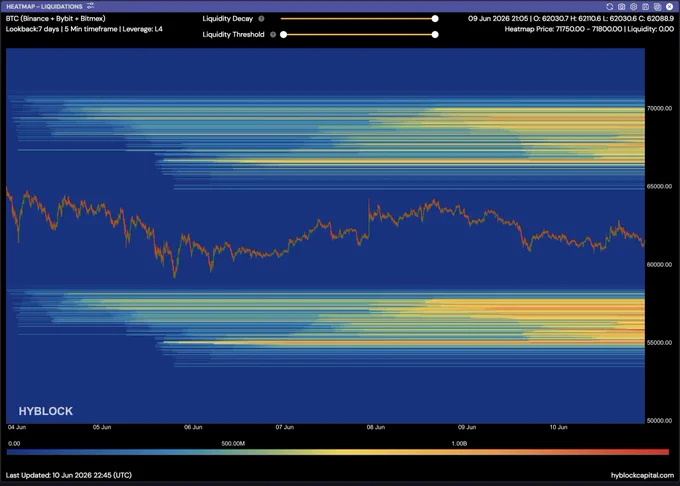680x486 pixels.
Task: Click the Heatmap Price range readout
Action: point(589,29)
